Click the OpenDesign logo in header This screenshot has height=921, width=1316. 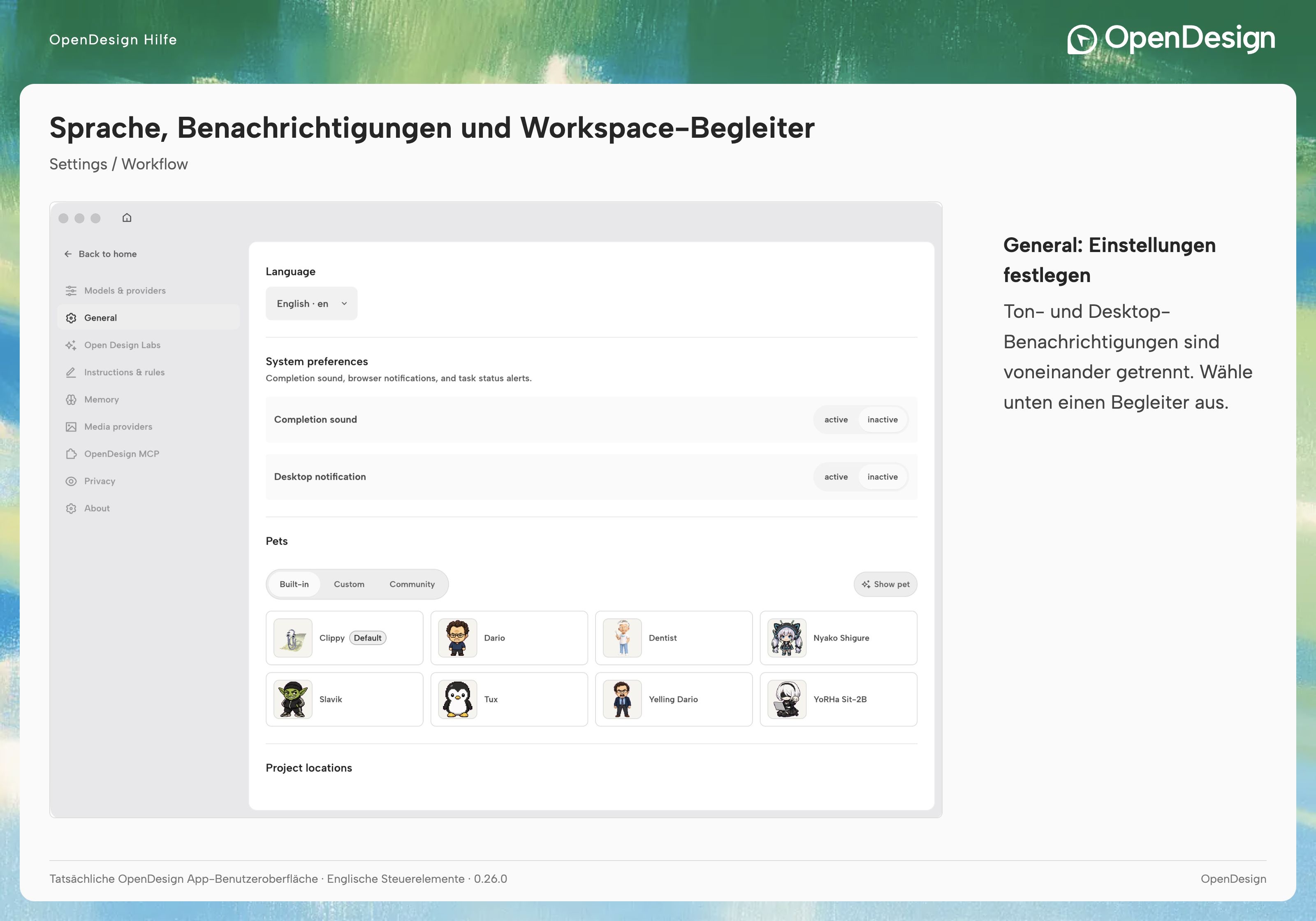pyautogui.click(x=1171, y=39)
